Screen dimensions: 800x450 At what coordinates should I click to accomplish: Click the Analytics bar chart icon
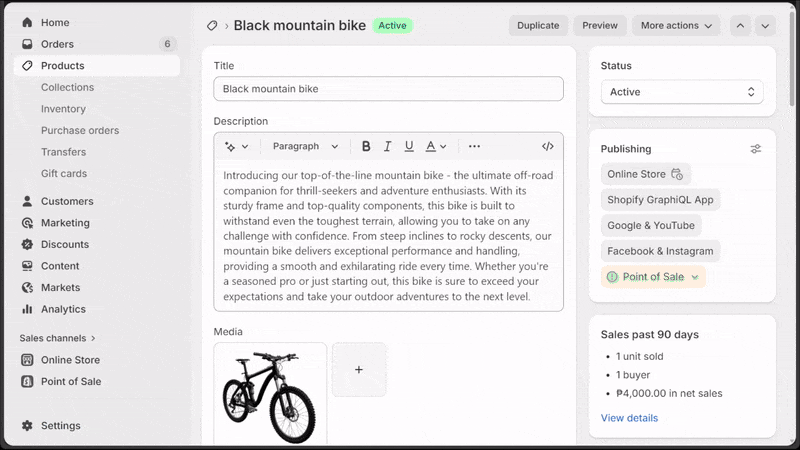27,309
